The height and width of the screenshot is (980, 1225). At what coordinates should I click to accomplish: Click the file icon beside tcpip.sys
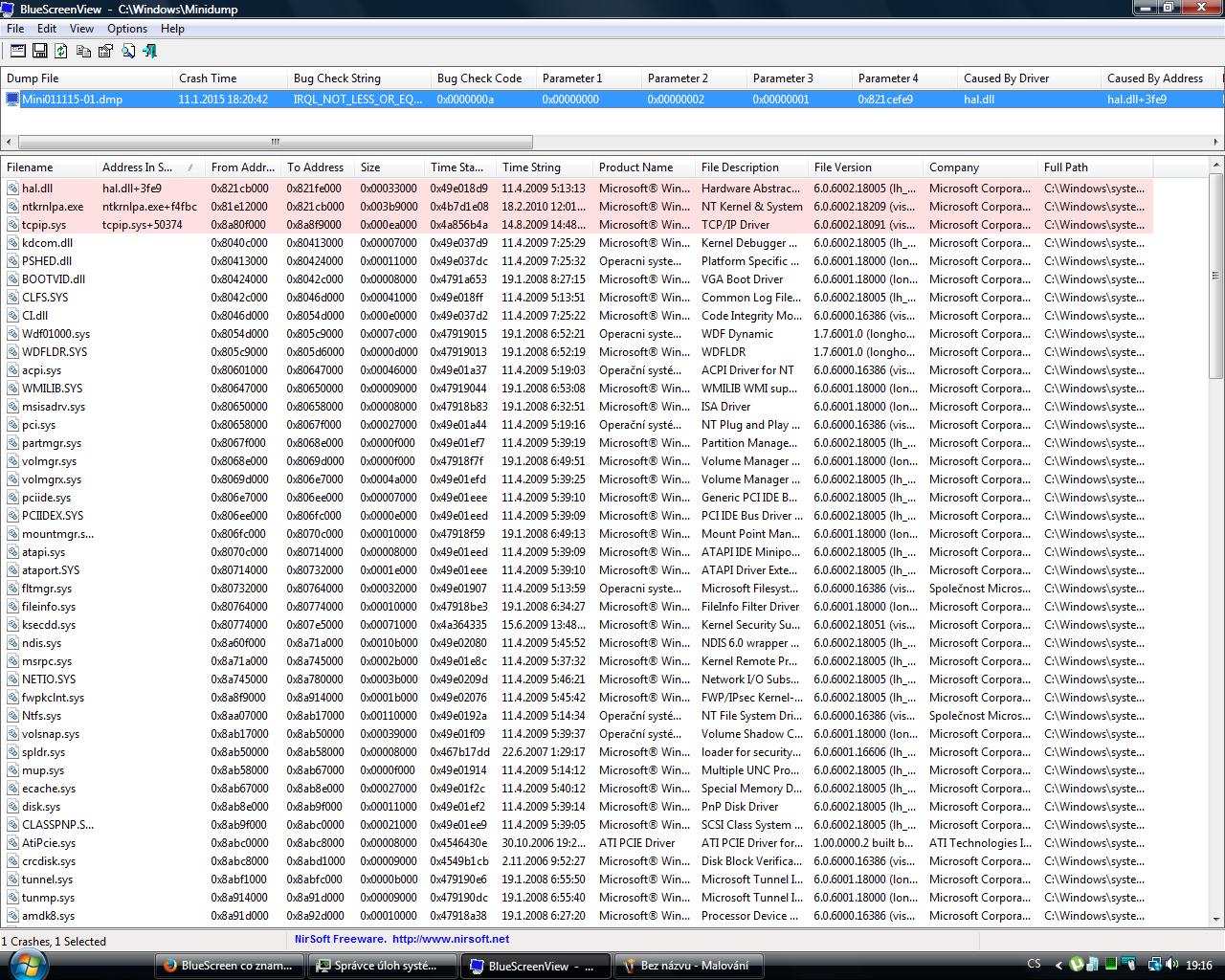(12, 225)
